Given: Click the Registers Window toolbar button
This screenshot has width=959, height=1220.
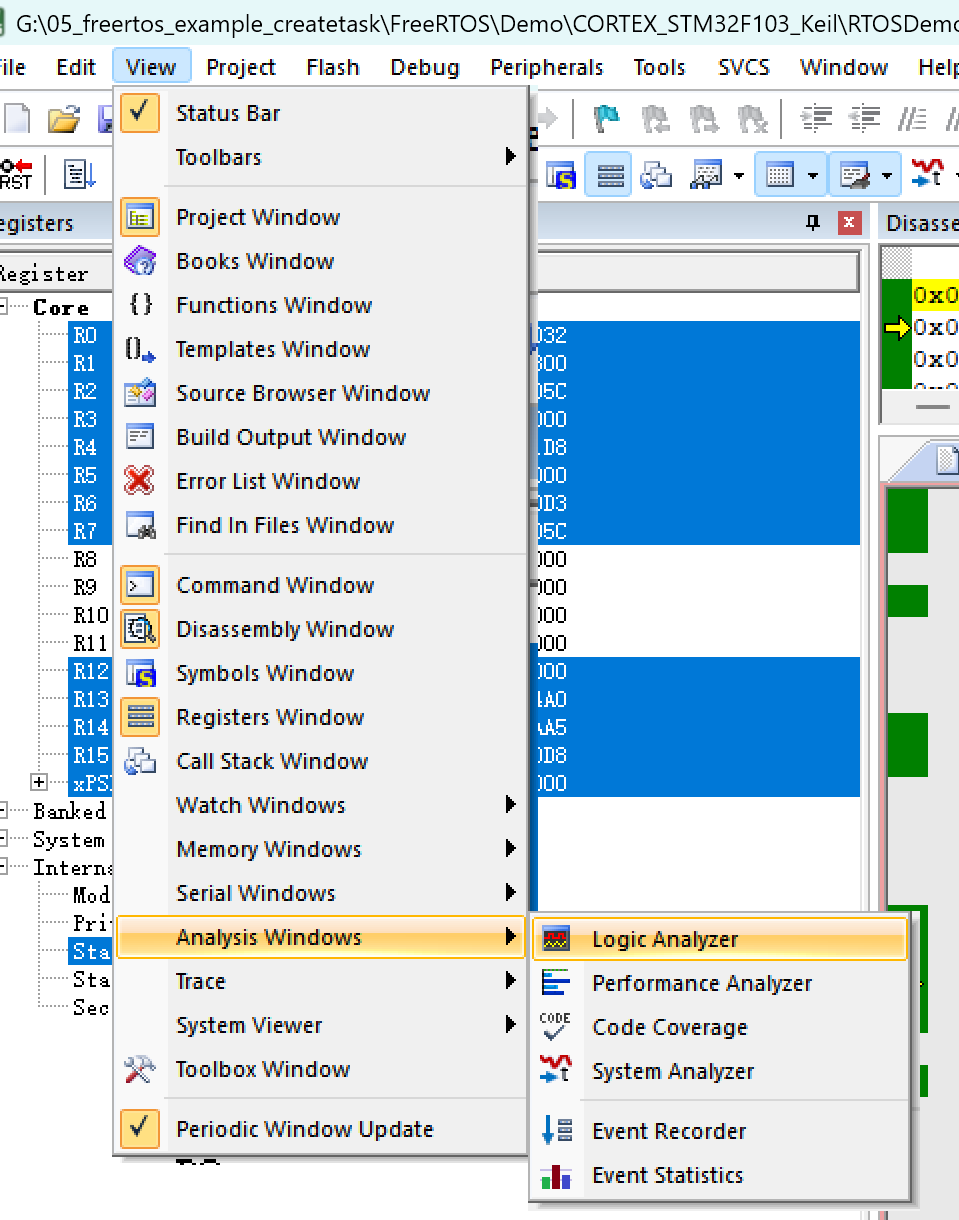Looking at the screenshot, I should click(608, 175).
